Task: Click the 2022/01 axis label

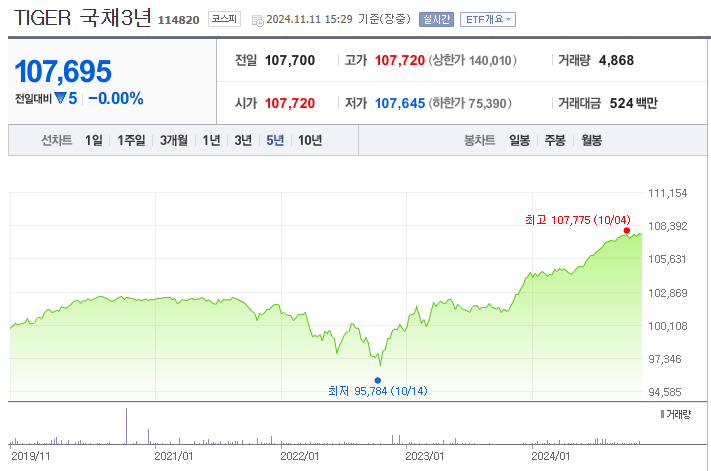Action: 300,456
